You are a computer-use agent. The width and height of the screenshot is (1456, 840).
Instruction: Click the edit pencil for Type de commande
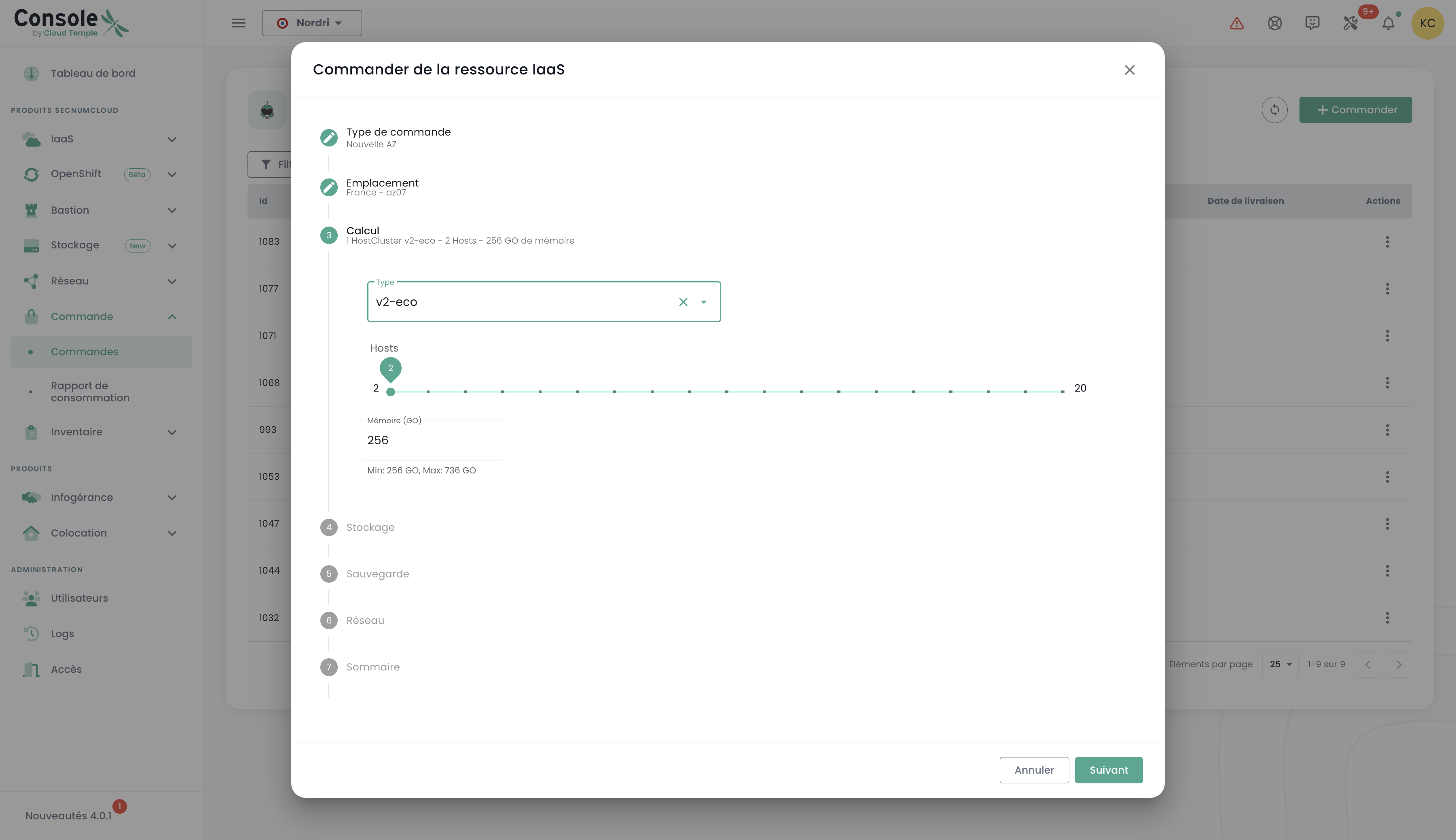coord(329,138)
